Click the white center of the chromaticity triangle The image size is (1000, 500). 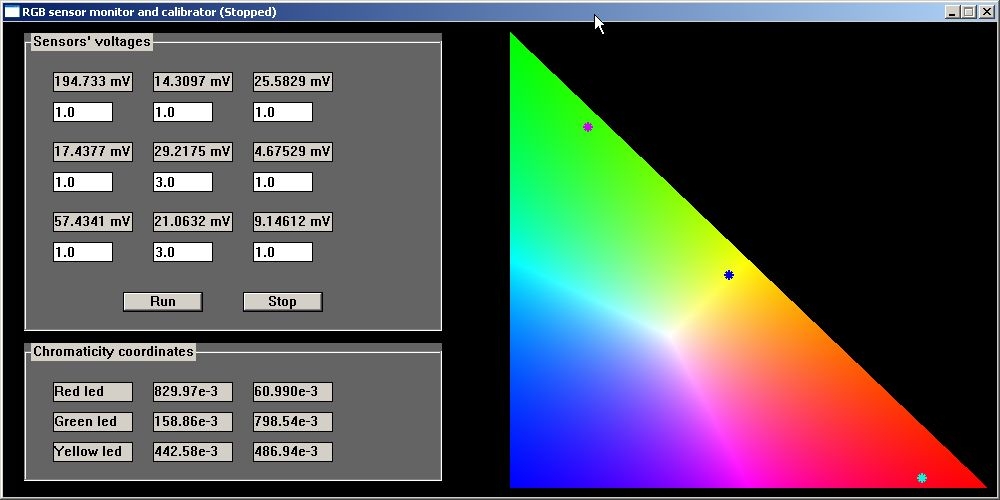pos(670,332)
